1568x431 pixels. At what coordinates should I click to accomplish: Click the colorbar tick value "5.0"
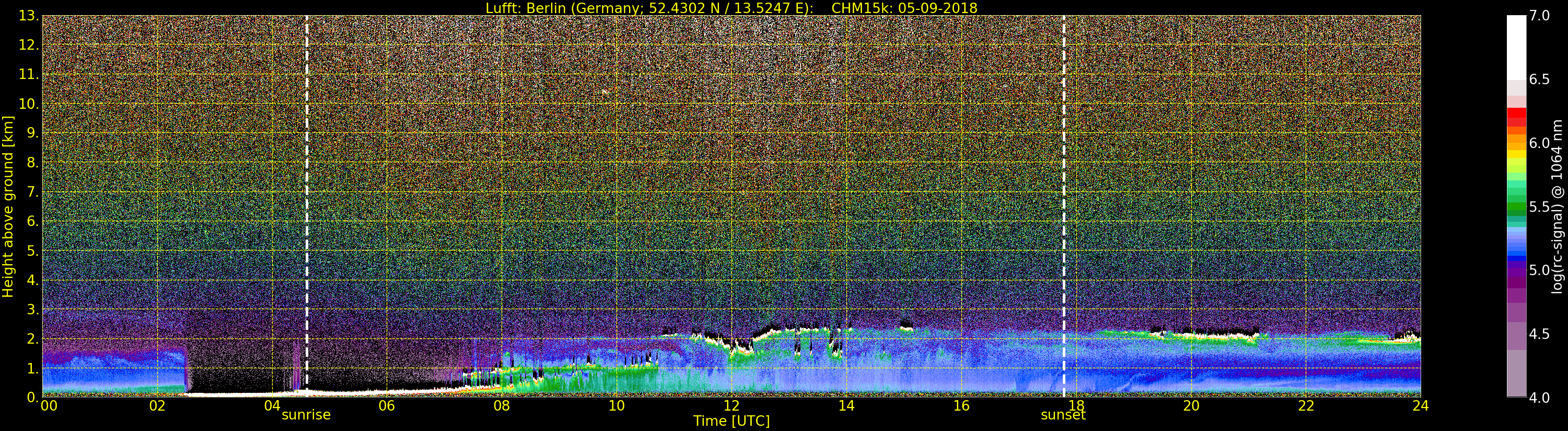[x=1539, y=270]
